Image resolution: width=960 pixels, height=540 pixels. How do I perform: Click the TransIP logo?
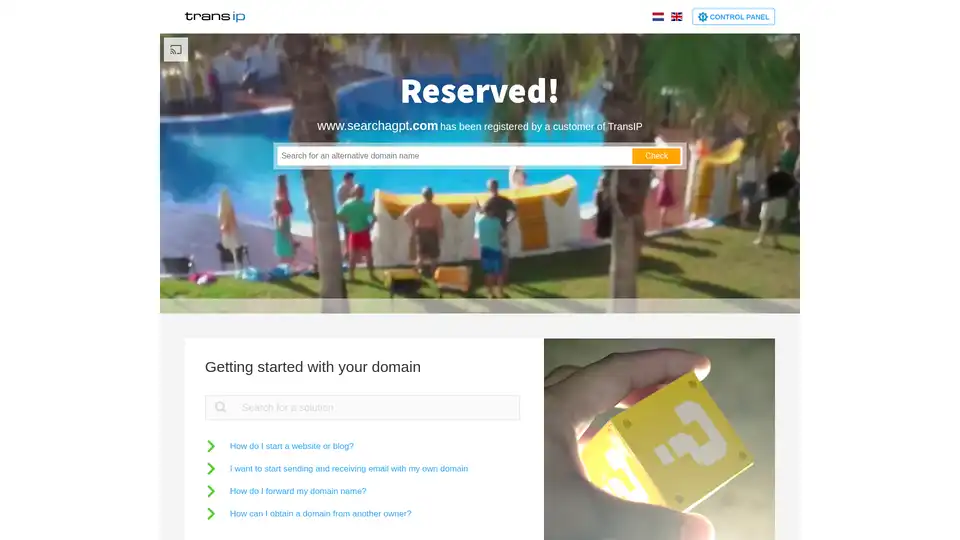coord(215,17)
